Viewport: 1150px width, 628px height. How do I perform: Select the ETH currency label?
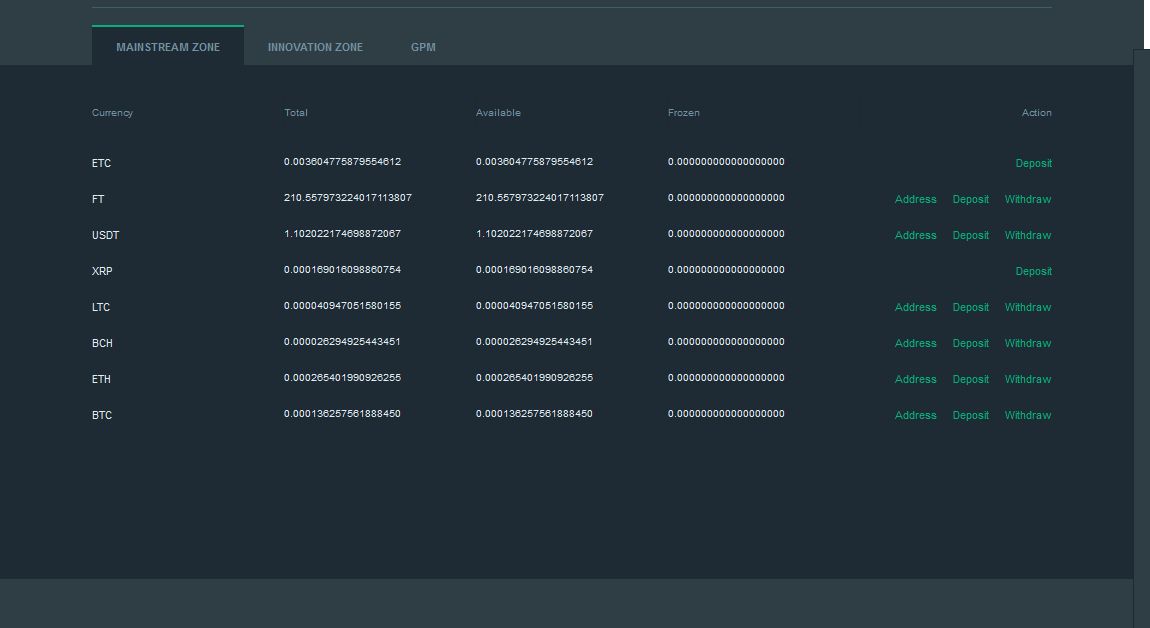pyautogui.click(x=101, y=379)
